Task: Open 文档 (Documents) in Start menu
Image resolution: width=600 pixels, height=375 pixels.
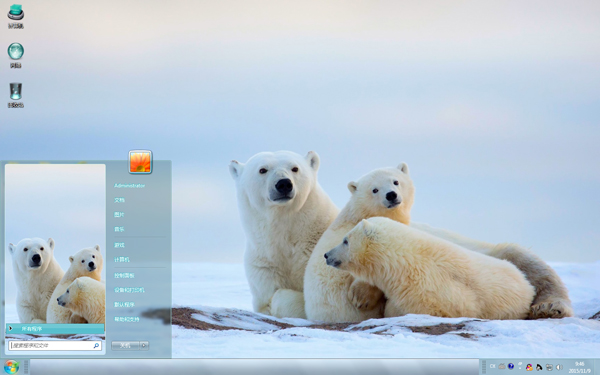Action: click(119, 200)
